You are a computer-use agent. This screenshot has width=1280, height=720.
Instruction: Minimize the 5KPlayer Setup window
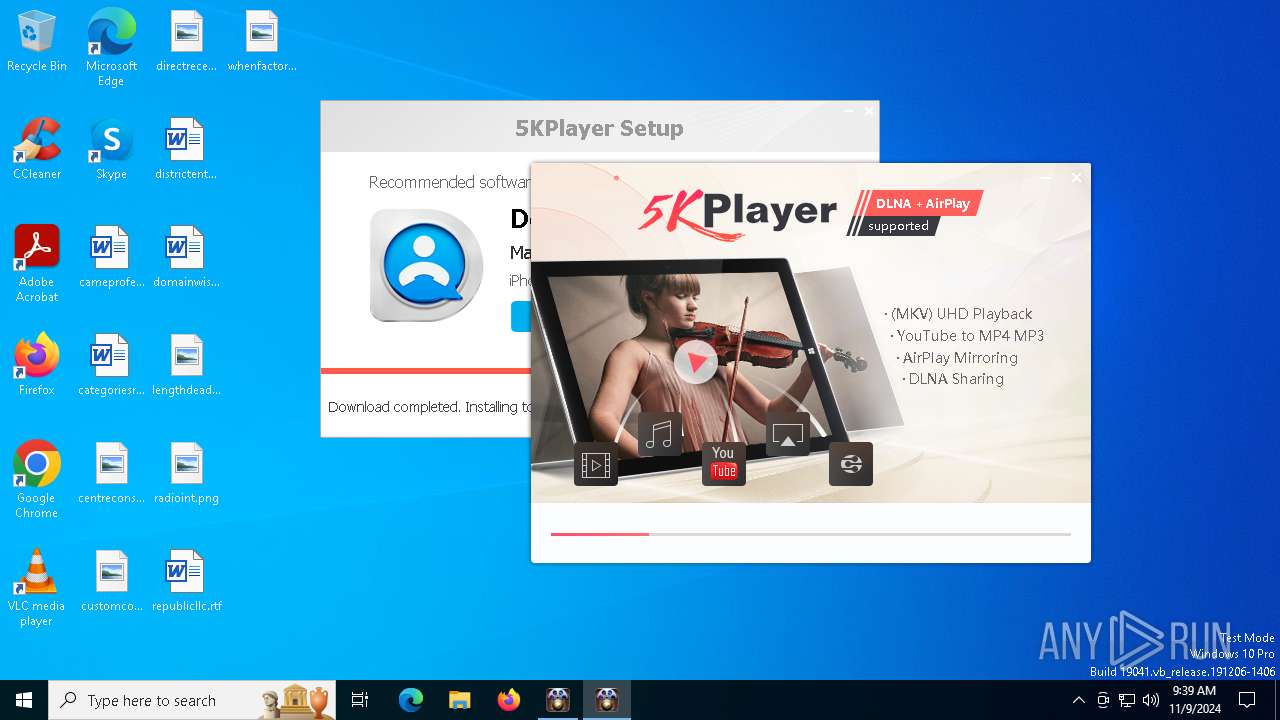[x=848, y=111]
